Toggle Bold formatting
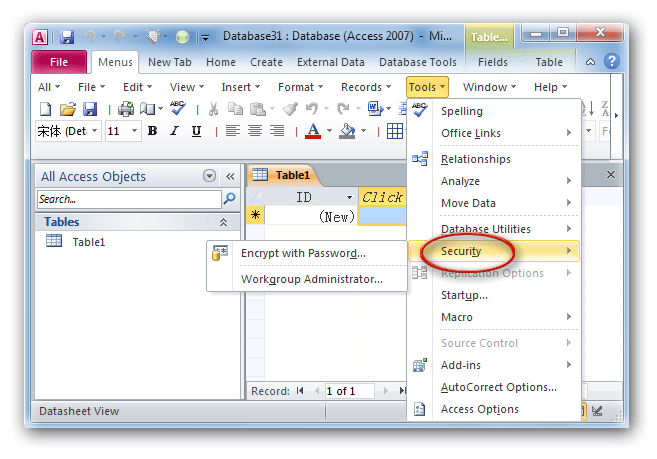This screenshot has height=459, width=657. coord(153,131)
